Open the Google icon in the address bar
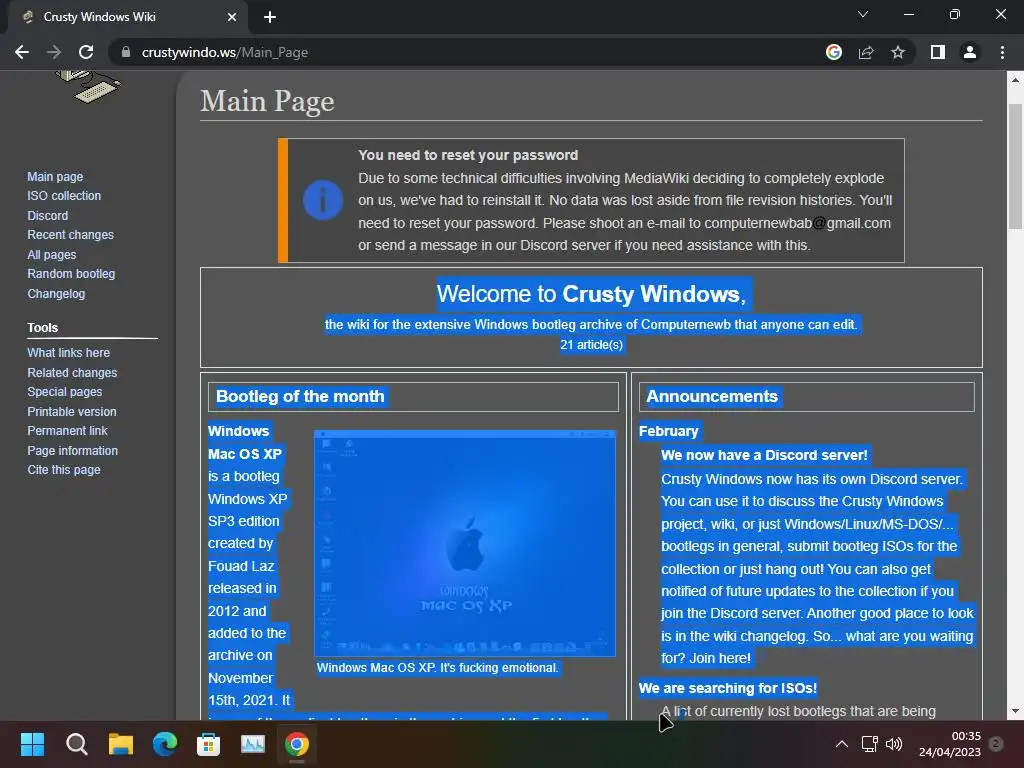 point(833,52)
